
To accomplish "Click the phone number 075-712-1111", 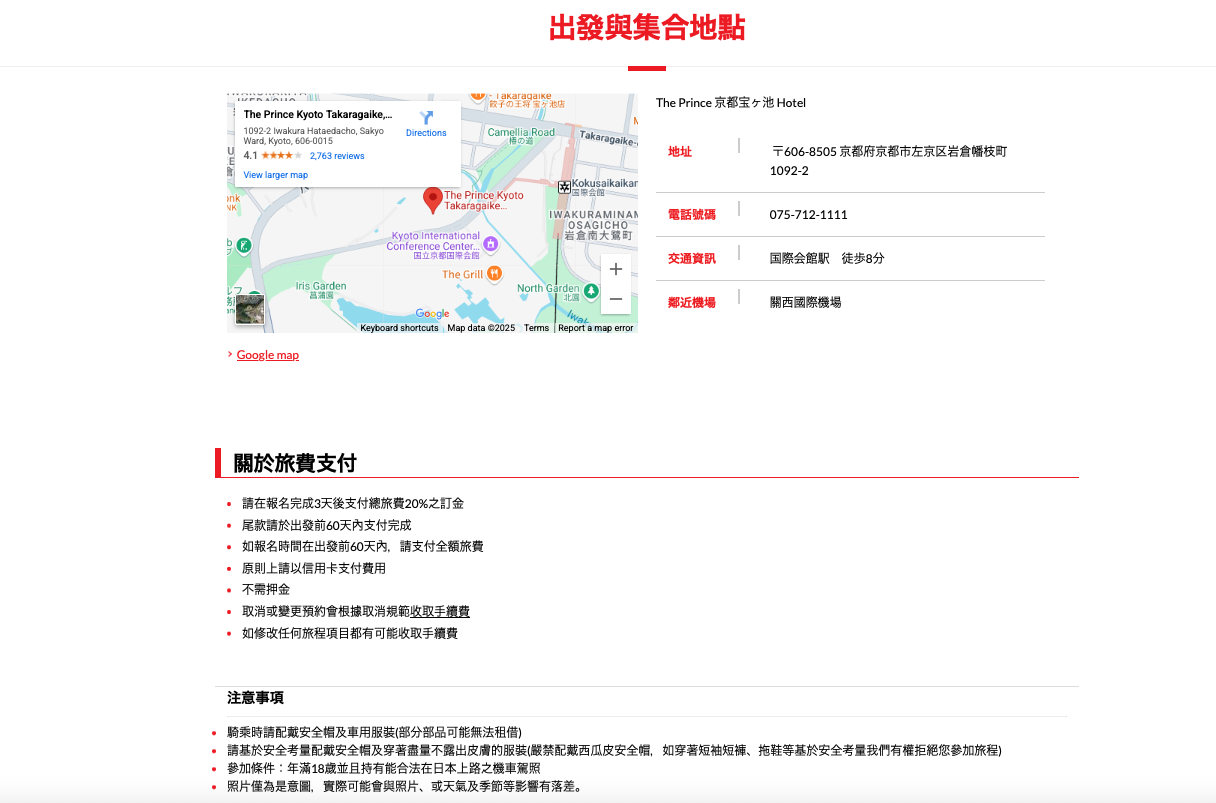I will (808, 215).
